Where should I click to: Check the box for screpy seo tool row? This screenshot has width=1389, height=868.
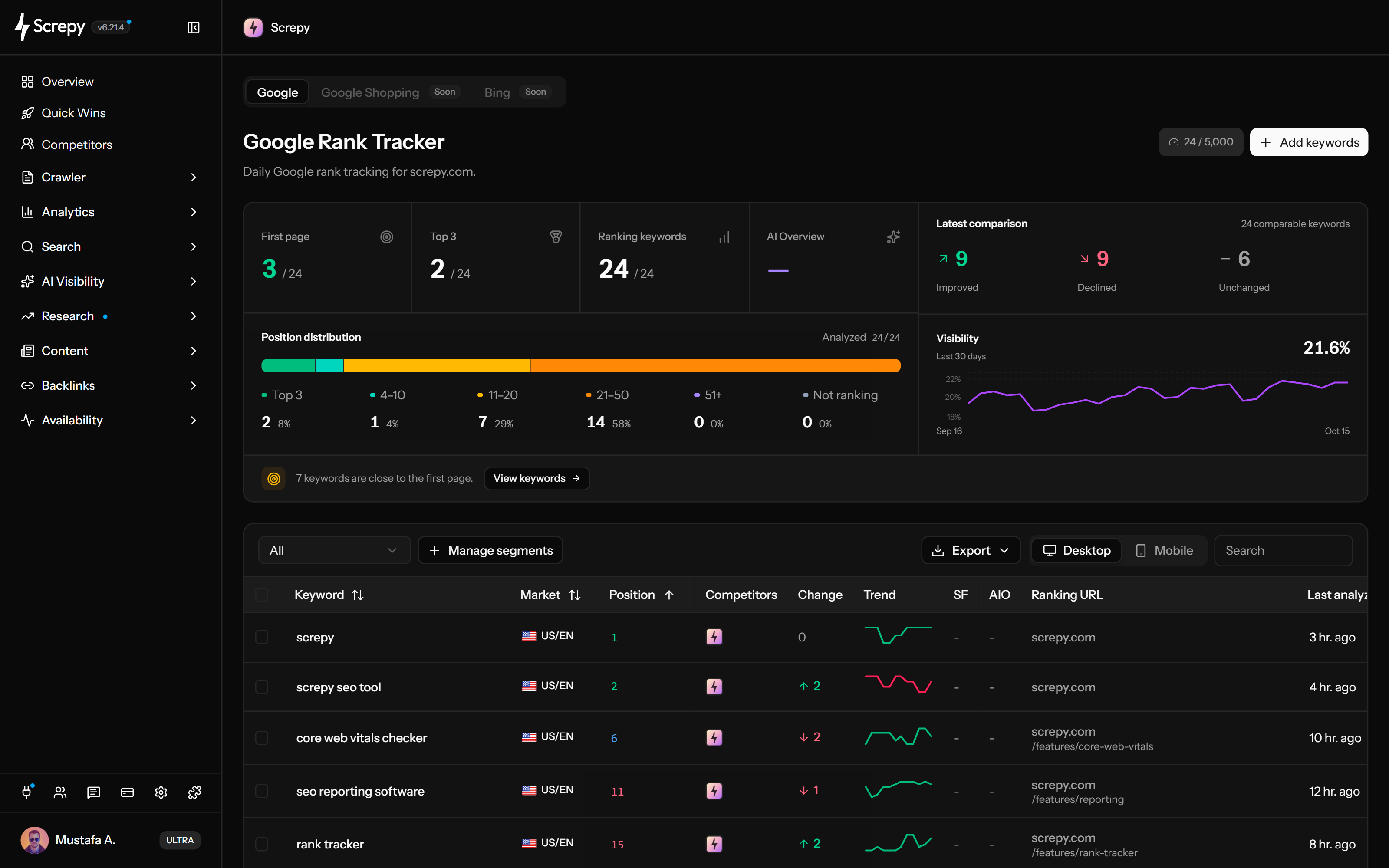click(262, 687)
